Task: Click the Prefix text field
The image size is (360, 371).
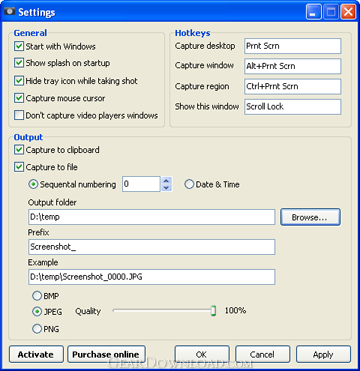Action: tap(152, 247)
